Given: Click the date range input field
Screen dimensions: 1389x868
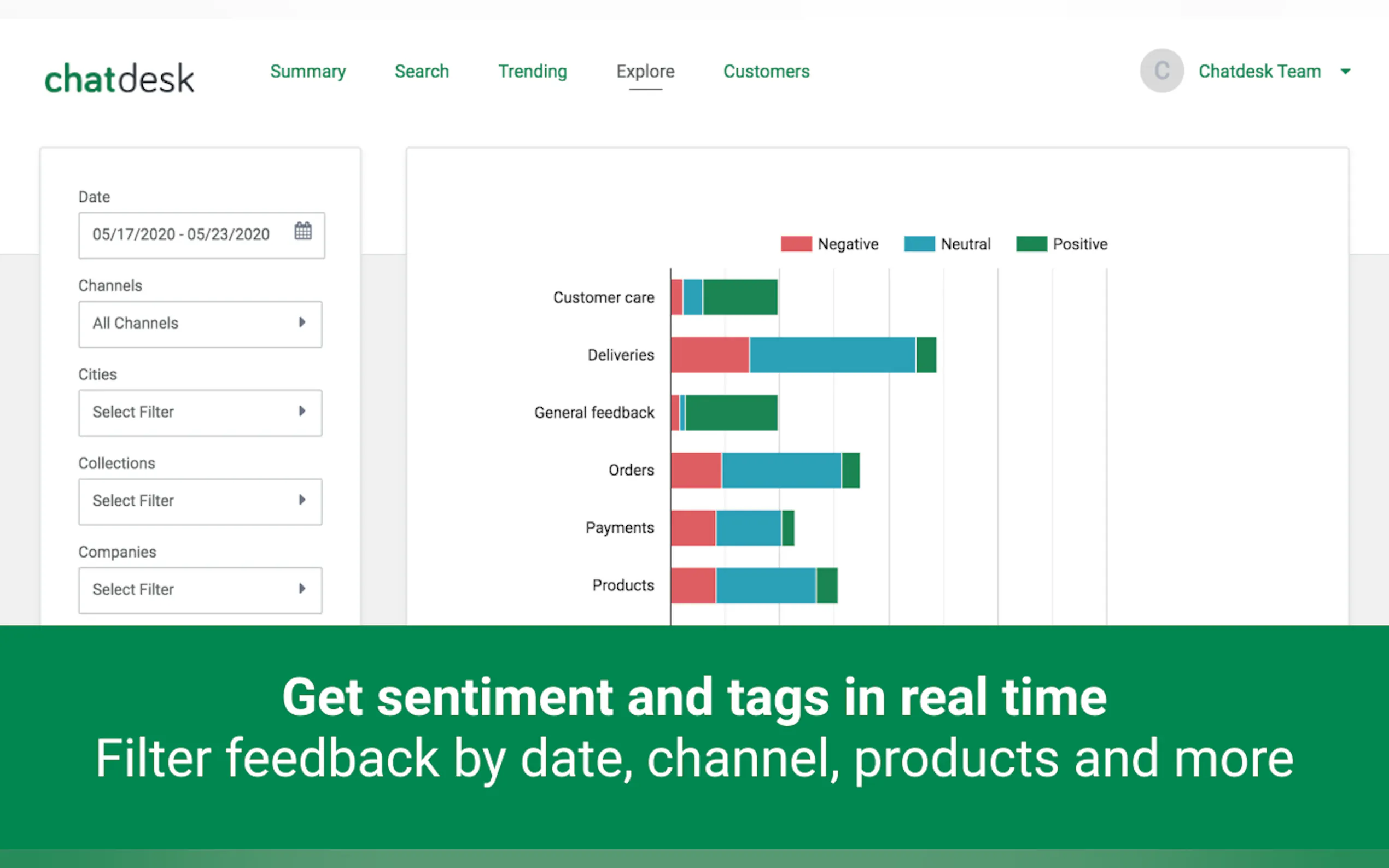Looking at the screenshot, I should (202, 236).
